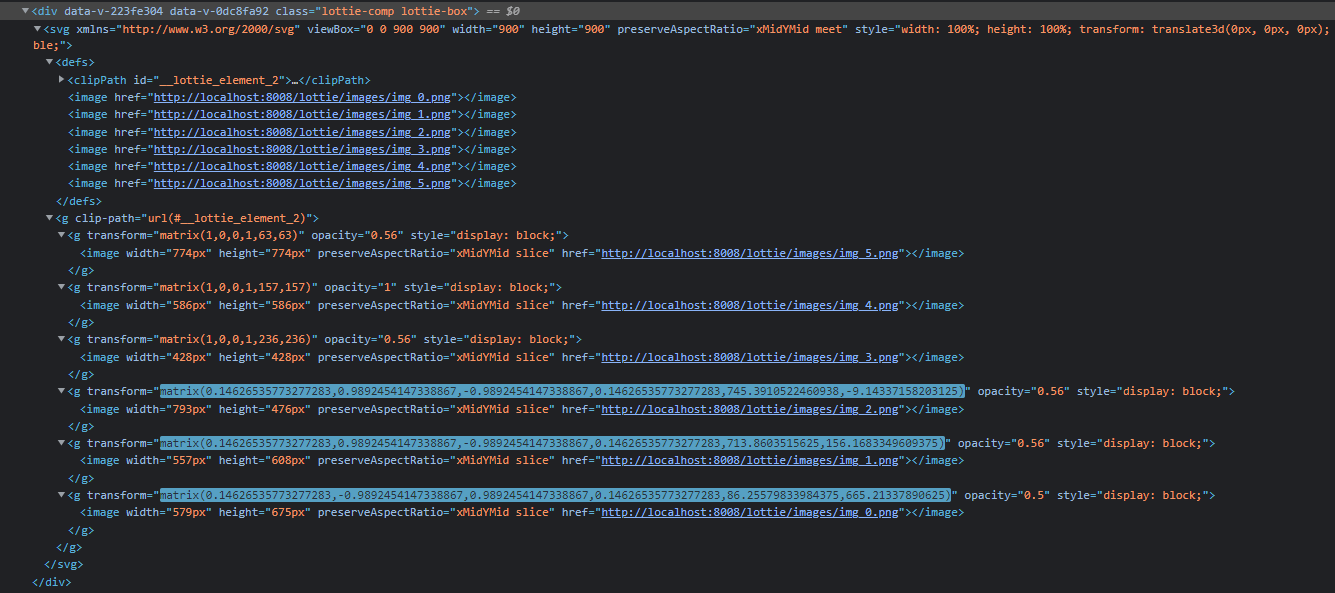
Task: Open img_5.png link inside defs
Action: pyautogui.click(x=304, y=184)
